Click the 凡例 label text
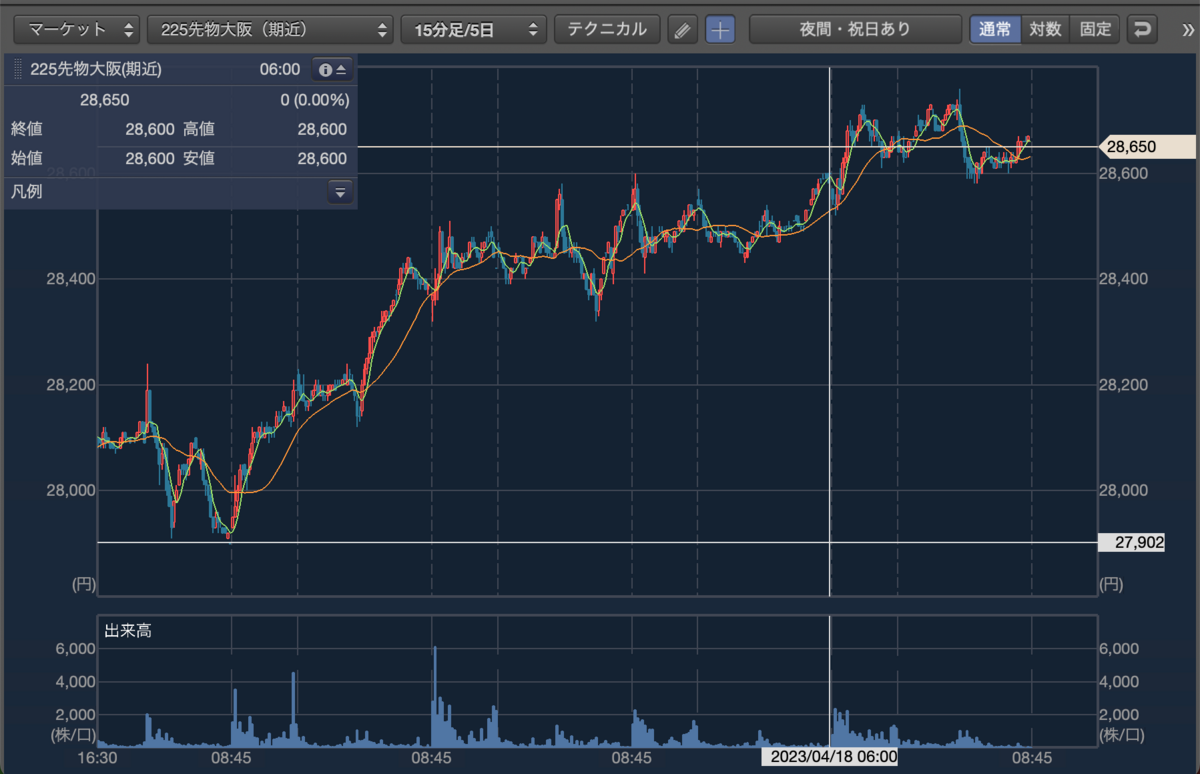This screenshot has height=774, width=1200. (27, 191)
